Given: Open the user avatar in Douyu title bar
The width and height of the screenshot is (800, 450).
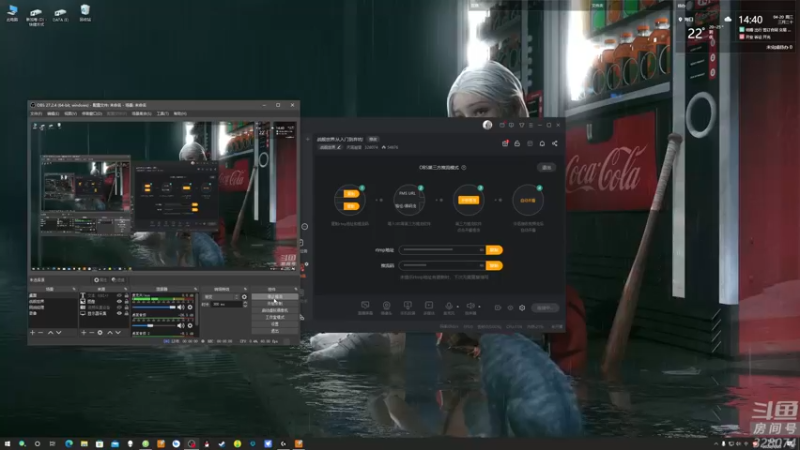Looking at the screenshot, I should (487, 125).
